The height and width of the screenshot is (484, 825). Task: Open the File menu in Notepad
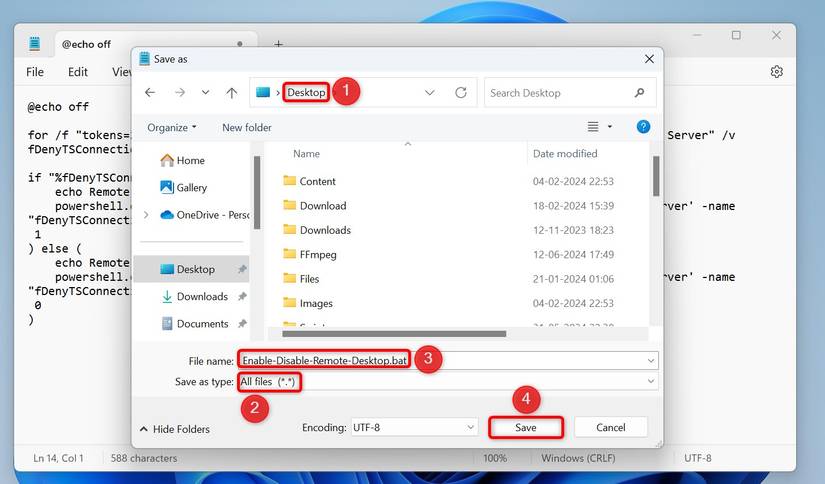35,72
